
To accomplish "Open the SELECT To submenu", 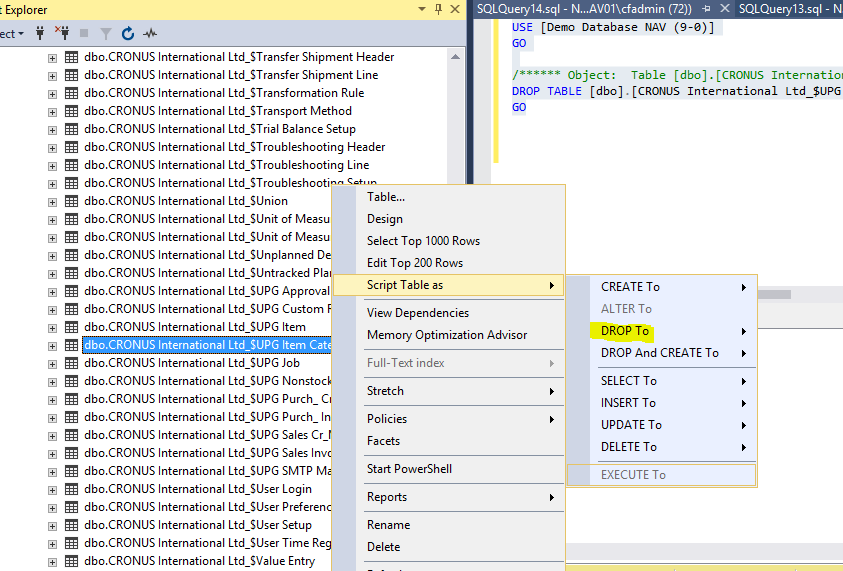I will [662, 381].
